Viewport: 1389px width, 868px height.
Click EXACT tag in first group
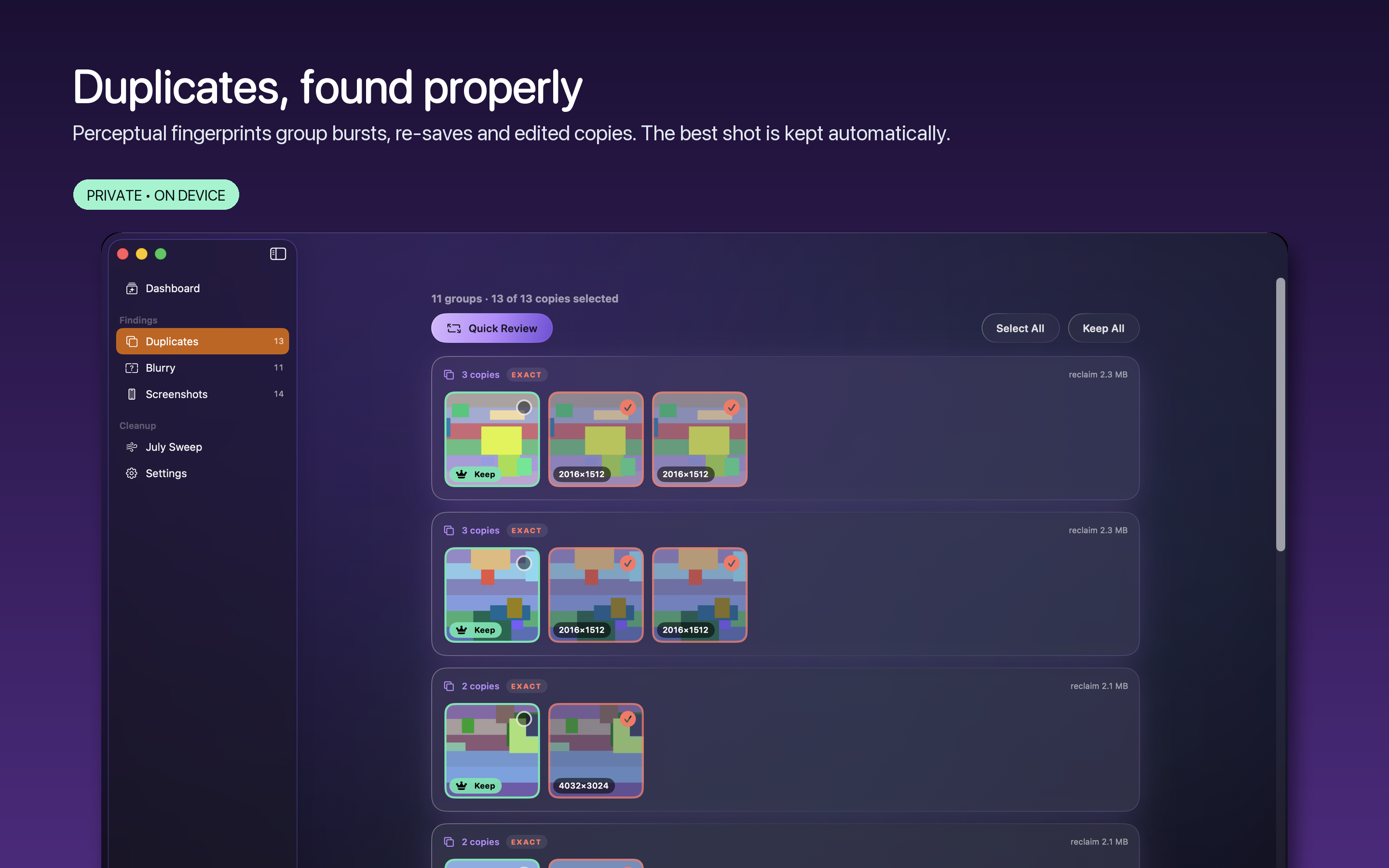[526, 374]
